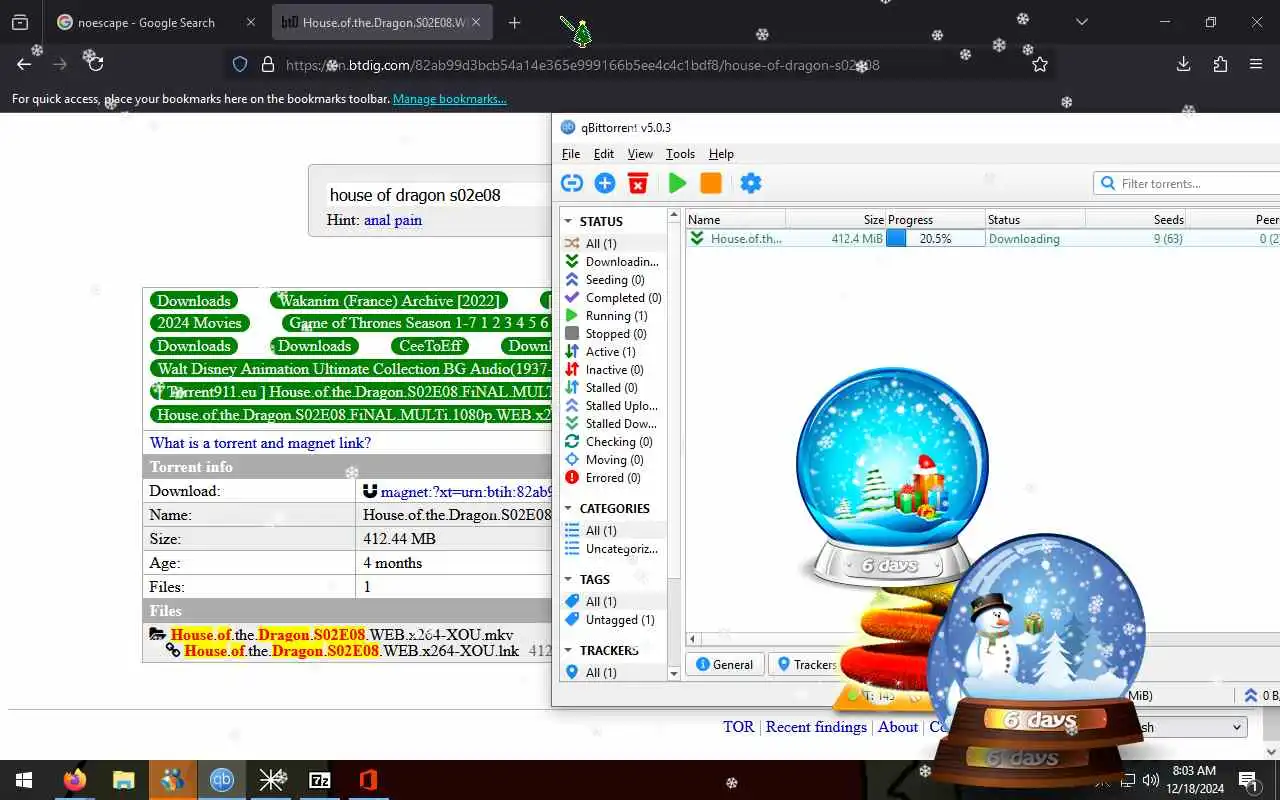Click the orange Stop torrent icon

coord(711,183)
